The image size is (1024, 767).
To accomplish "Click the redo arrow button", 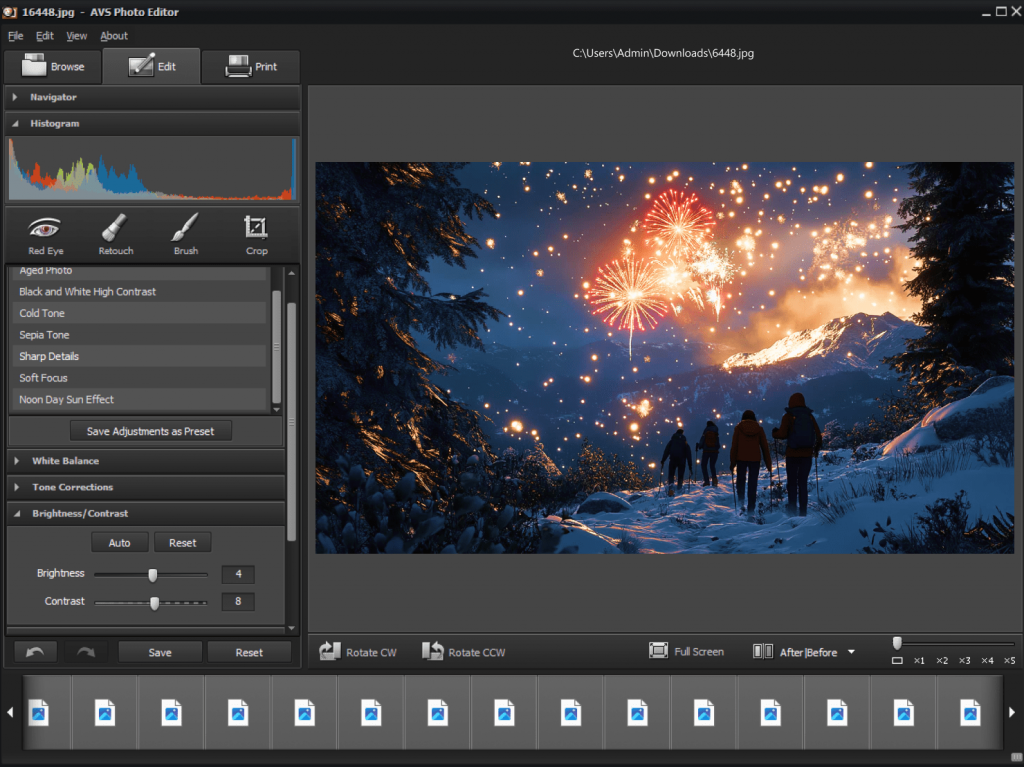I will coord(86,652).
